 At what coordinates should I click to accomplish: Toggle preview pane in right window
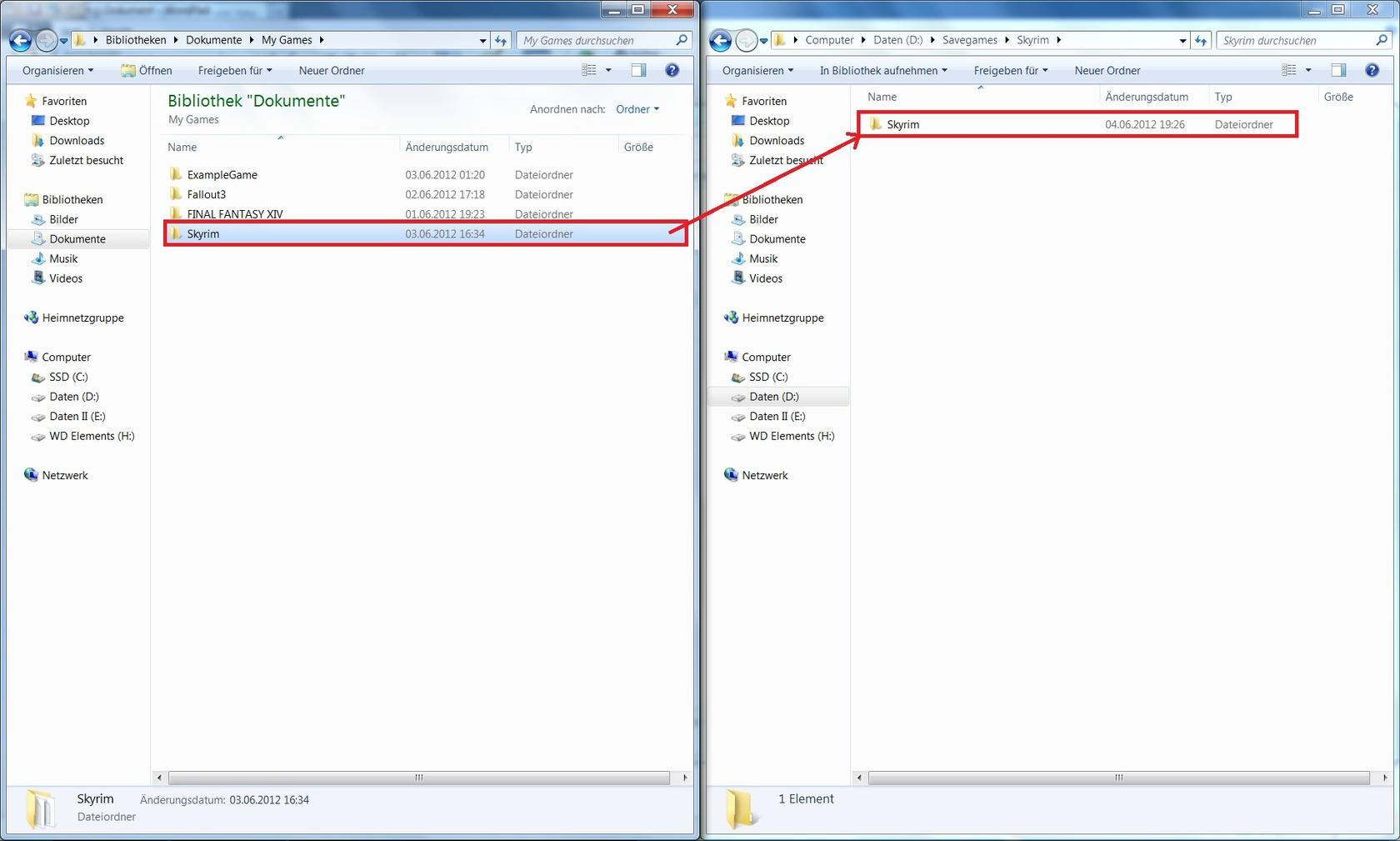click(1338, 71)
